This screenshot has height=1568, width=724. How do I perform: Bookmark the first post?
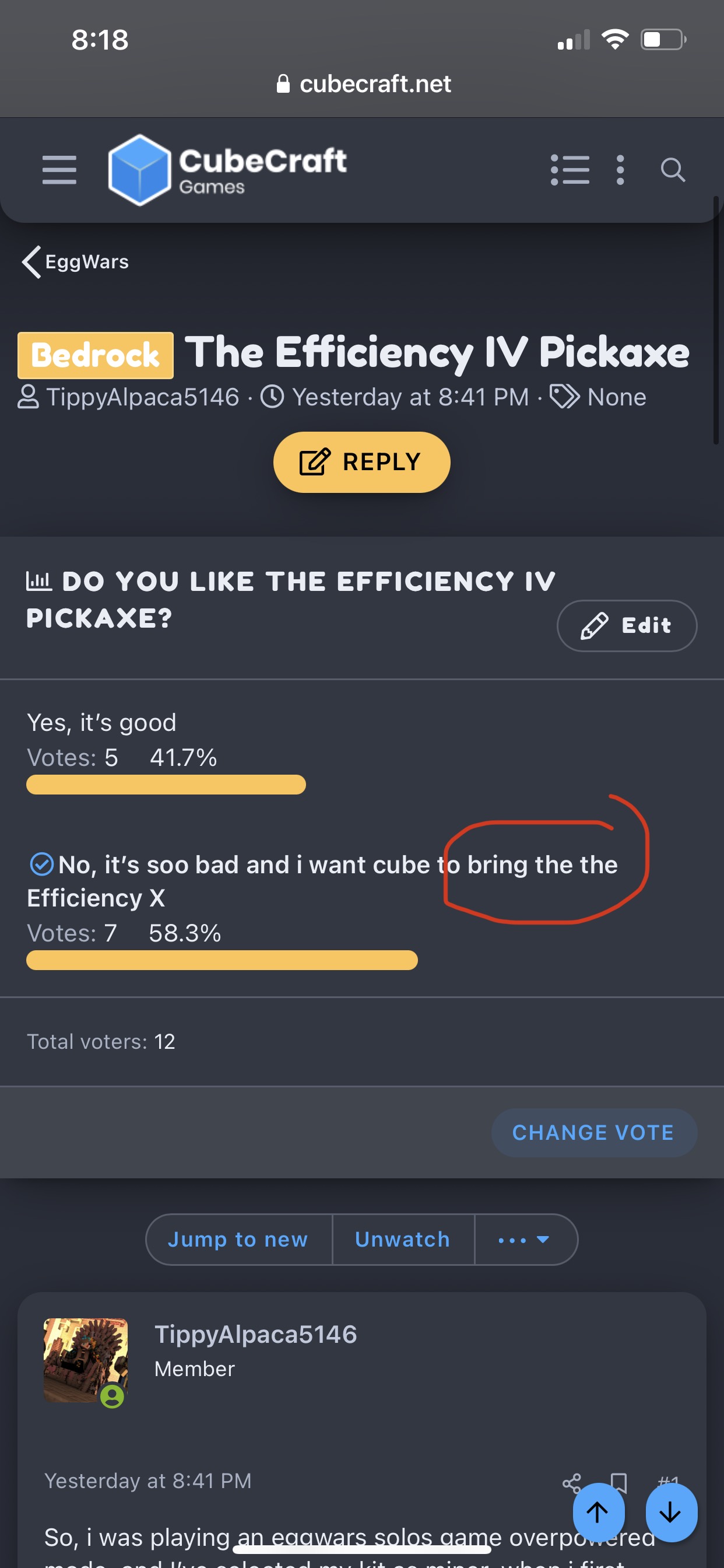click(618, 1483)
